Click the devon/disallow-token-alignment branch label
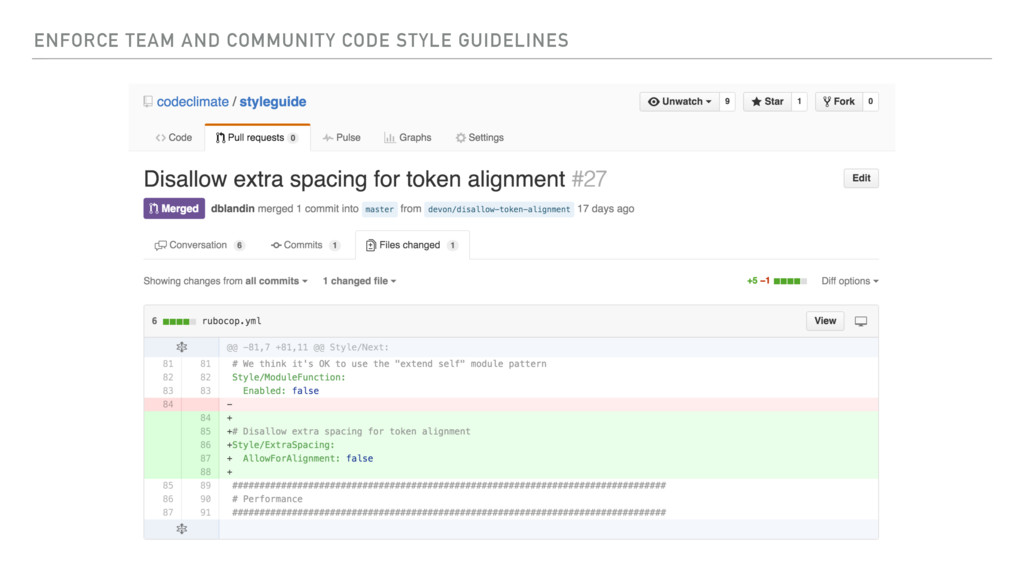This screenshot has width=1024, height=576. coord(499,210)
